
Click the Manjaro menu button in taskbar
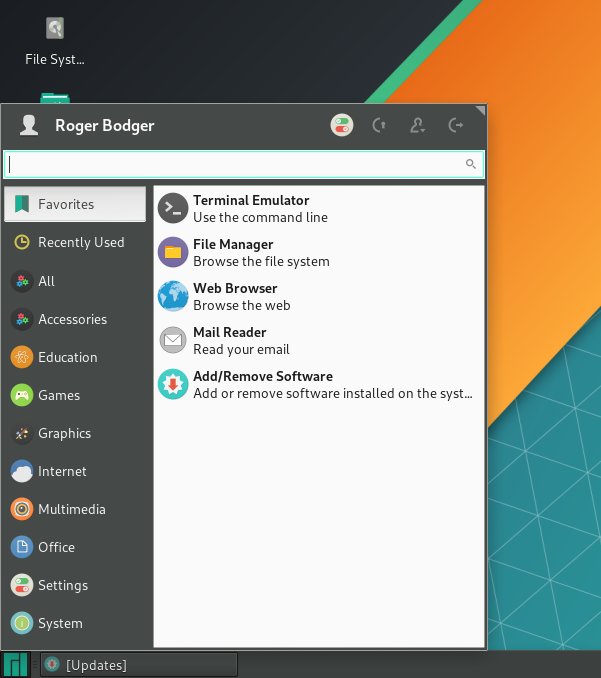coord(16,665)
